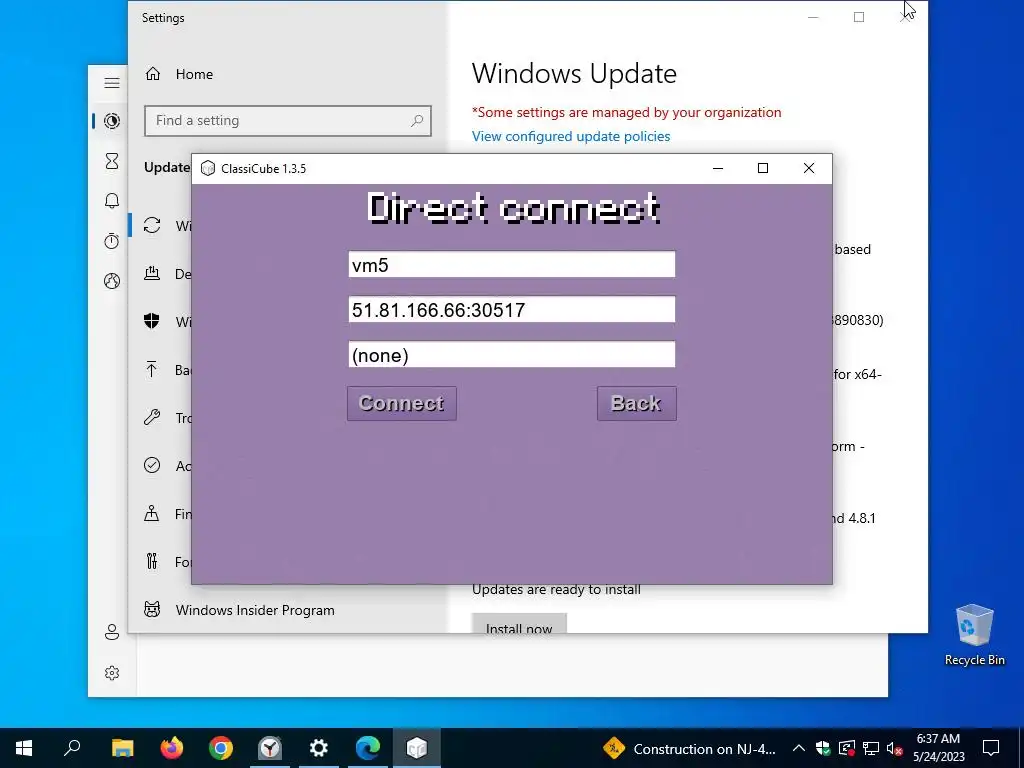
Task: Open the gear settings icon in rear sidebar
Action: (112, 673)
